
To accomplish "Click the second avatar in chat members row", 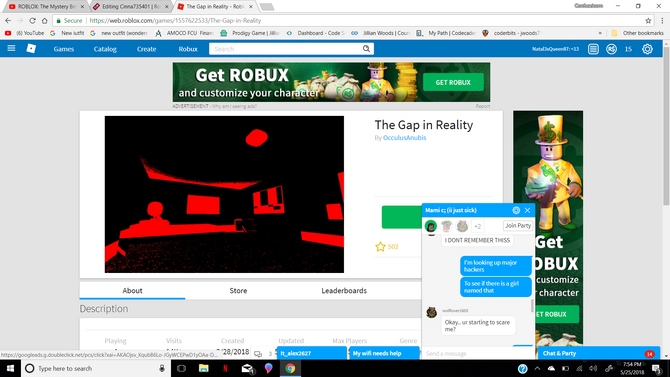I will coord(447,226).
